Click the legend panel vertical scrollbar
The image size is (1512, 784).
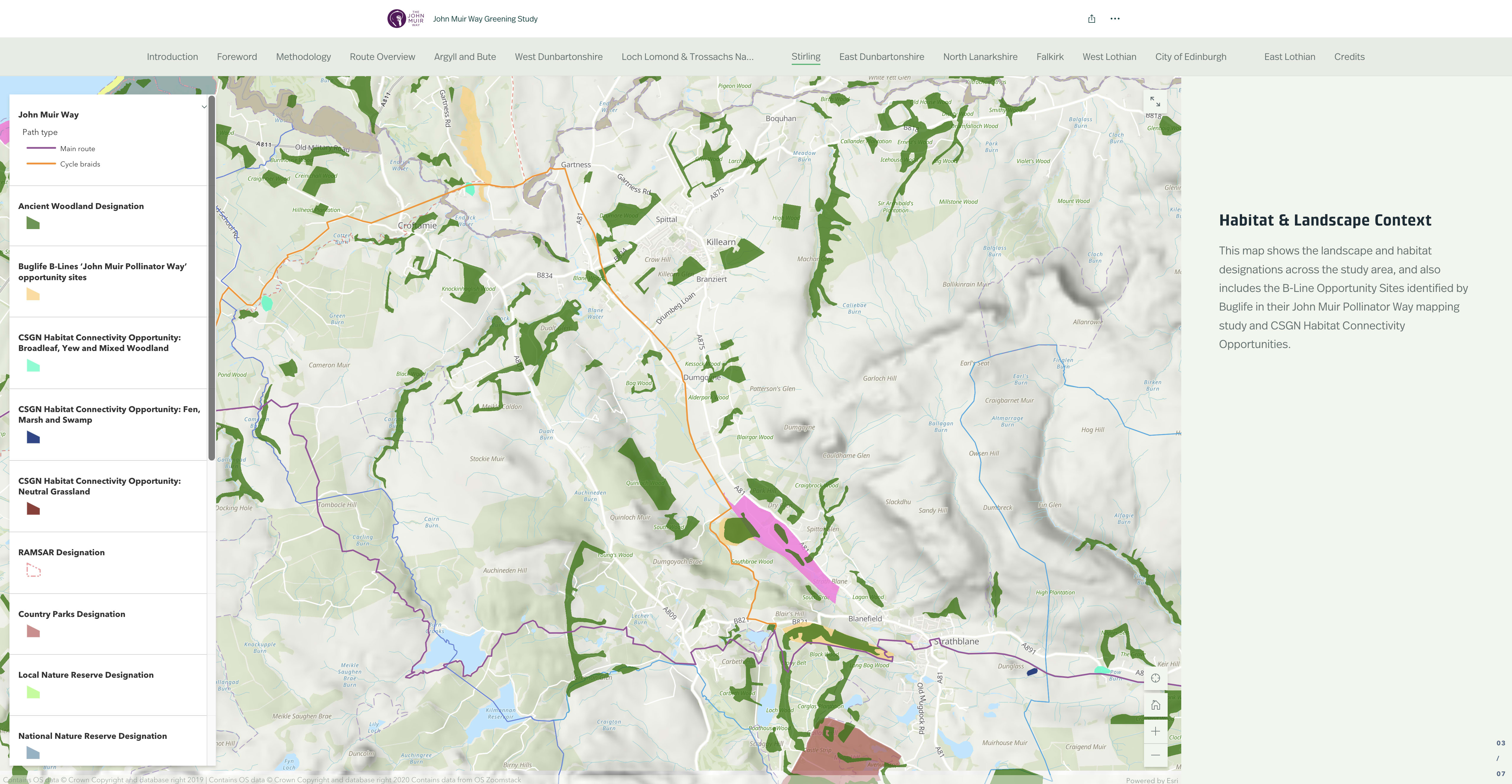coord(211,279)
